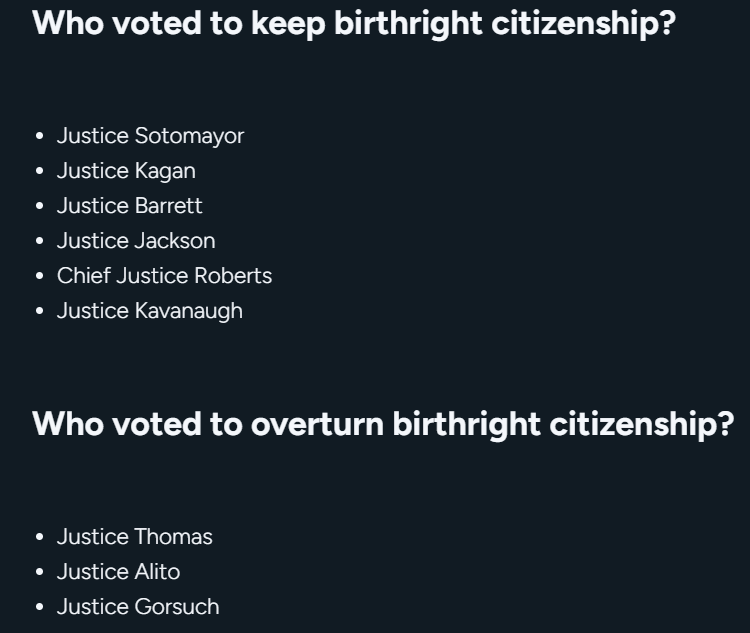The width and height of the screenshot is (750, 633).
Task: Select the 'Justice Thomas' list item
Action: [x=134, y=537]
